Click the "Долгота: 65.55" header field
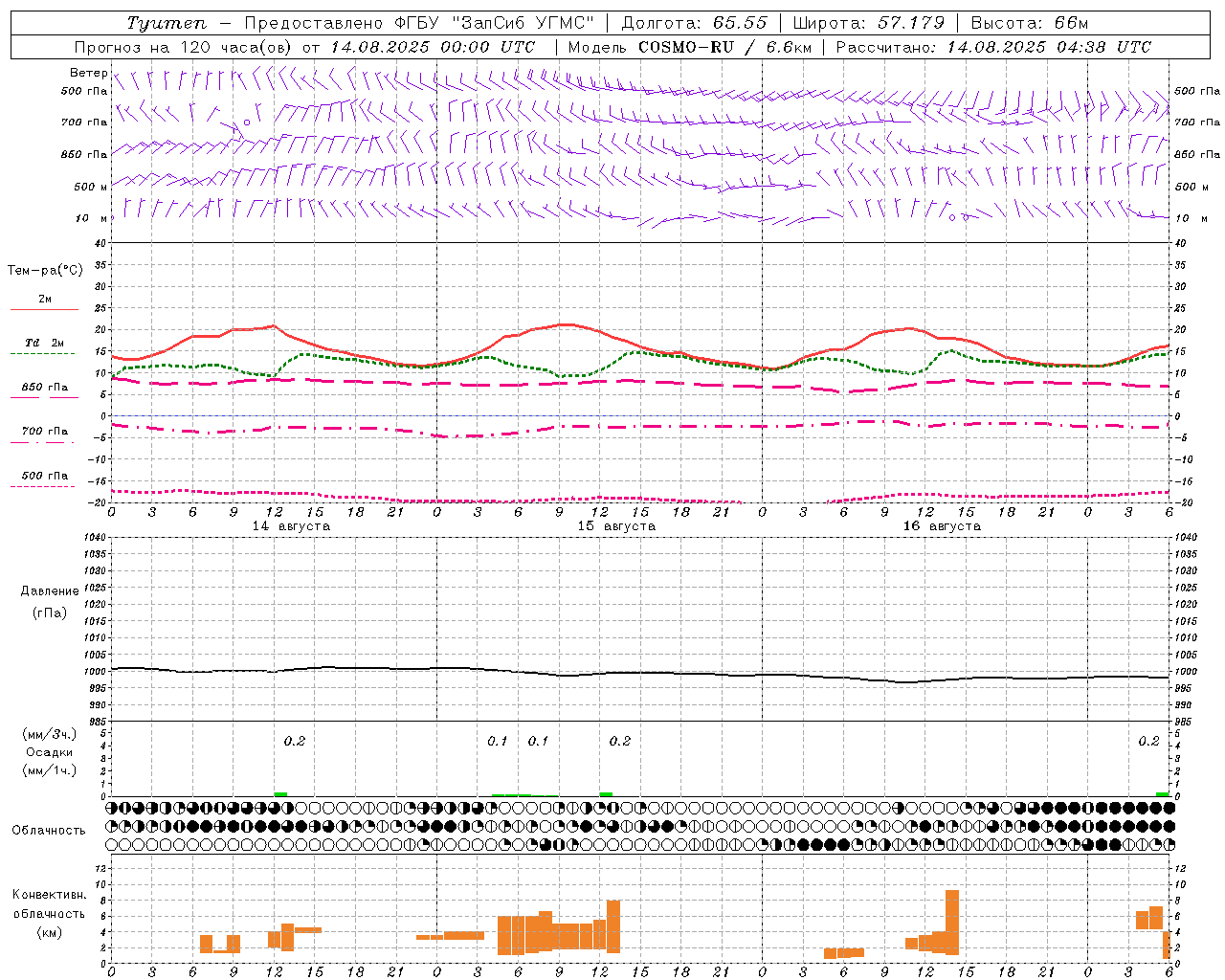 (x=694, y=23)
